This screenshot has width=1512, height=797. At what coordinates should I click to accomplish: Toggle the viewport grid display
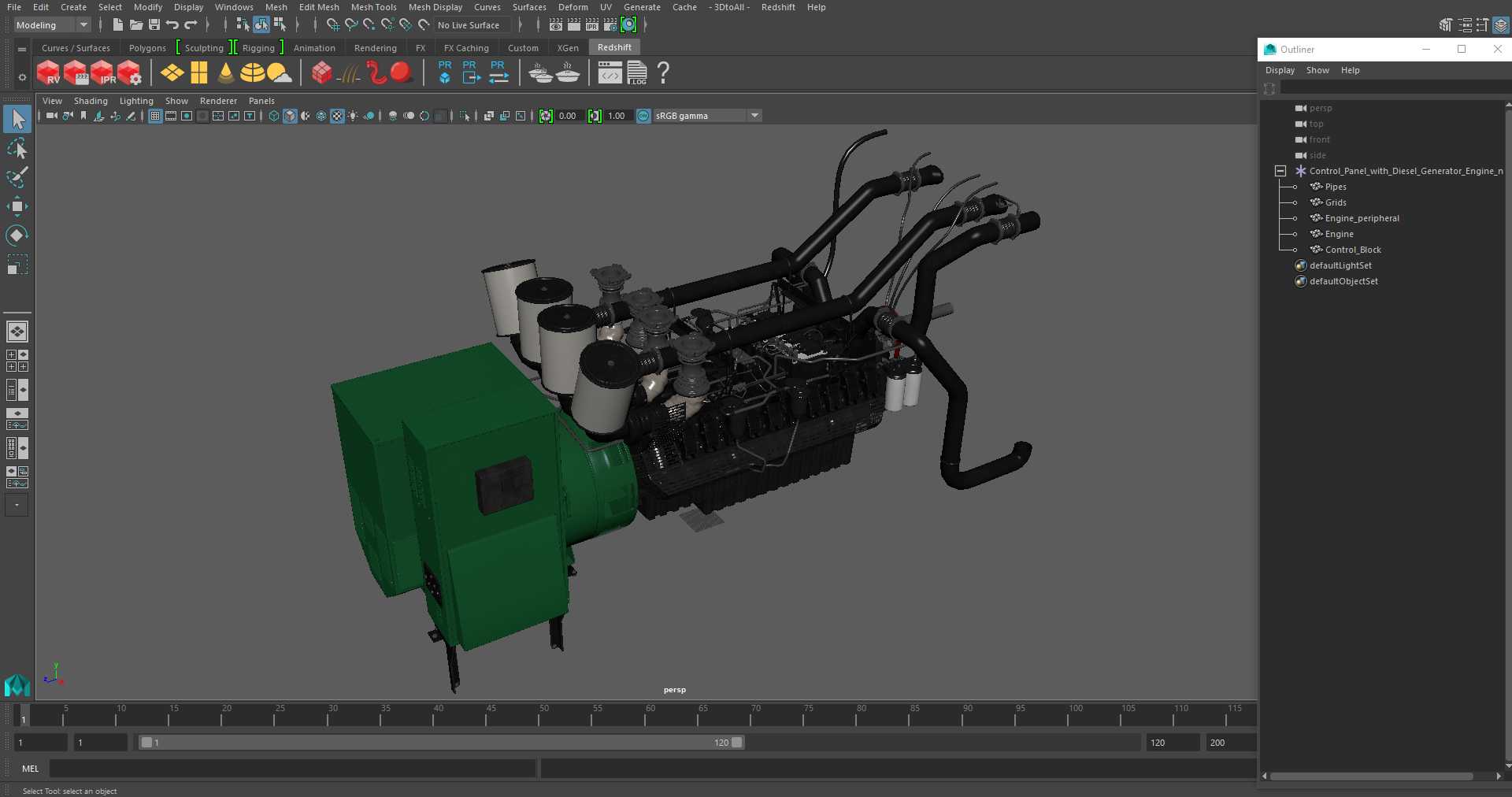click(x=155, y=116)
